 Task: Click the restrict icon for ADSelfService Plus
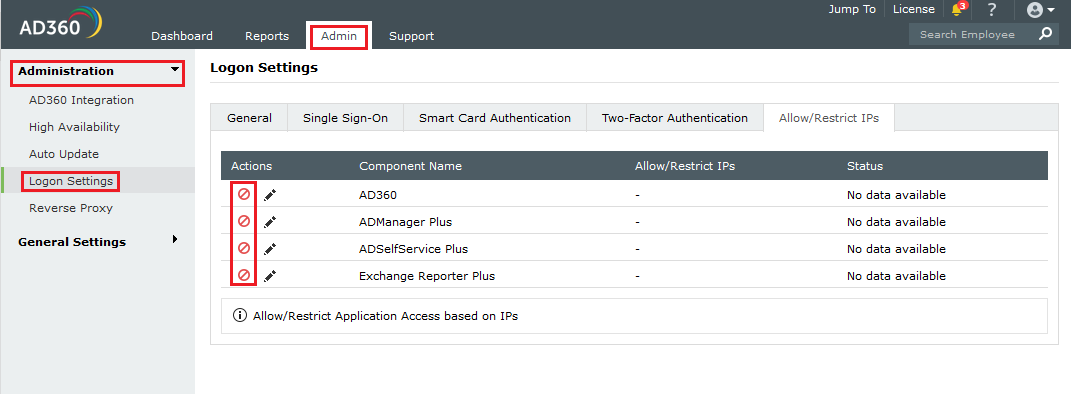tap(244, 249)
